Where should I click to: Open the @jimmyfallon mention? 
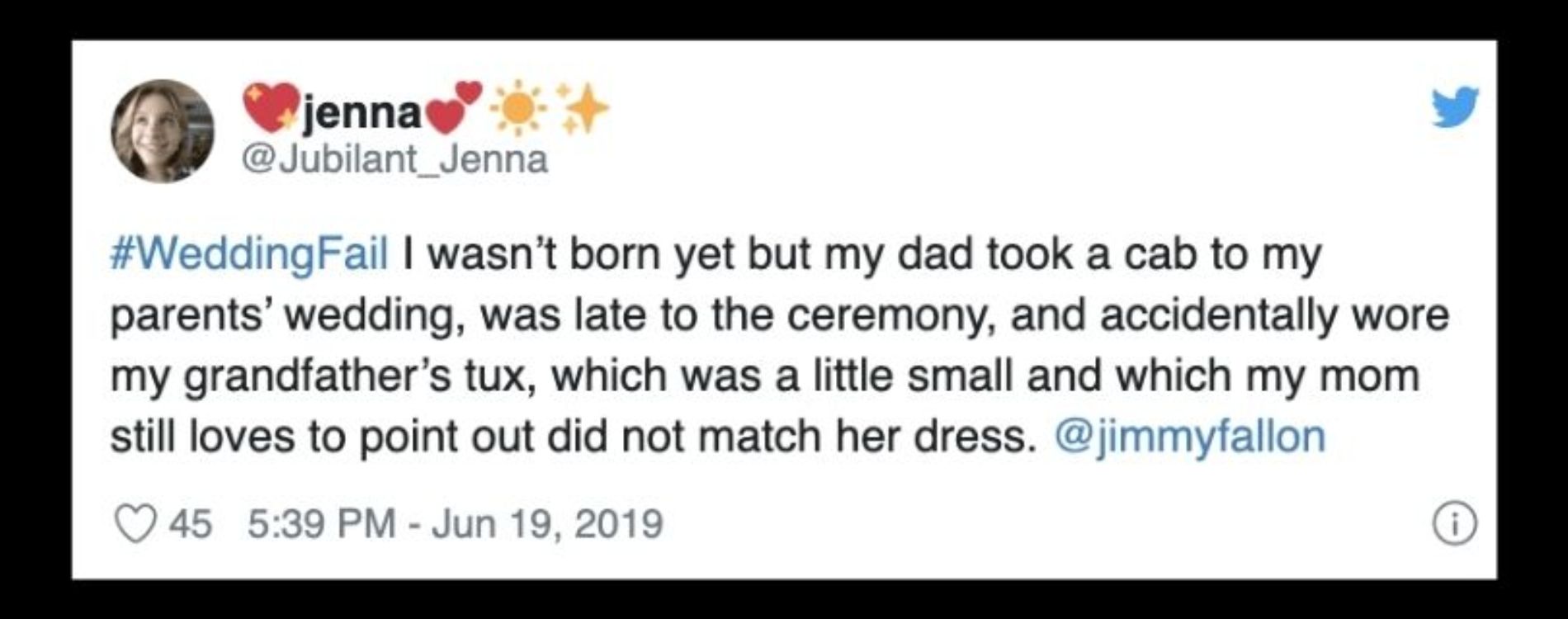tap(1189, 437)
